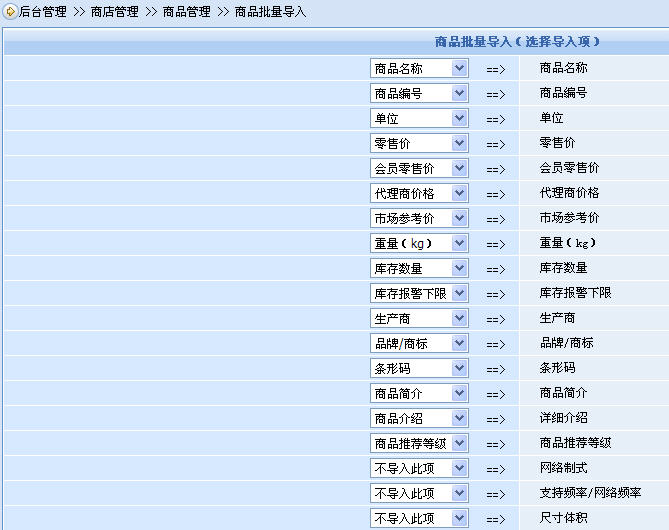Navigate to 商品管理 breadcrumb link

tap(187, 12)
